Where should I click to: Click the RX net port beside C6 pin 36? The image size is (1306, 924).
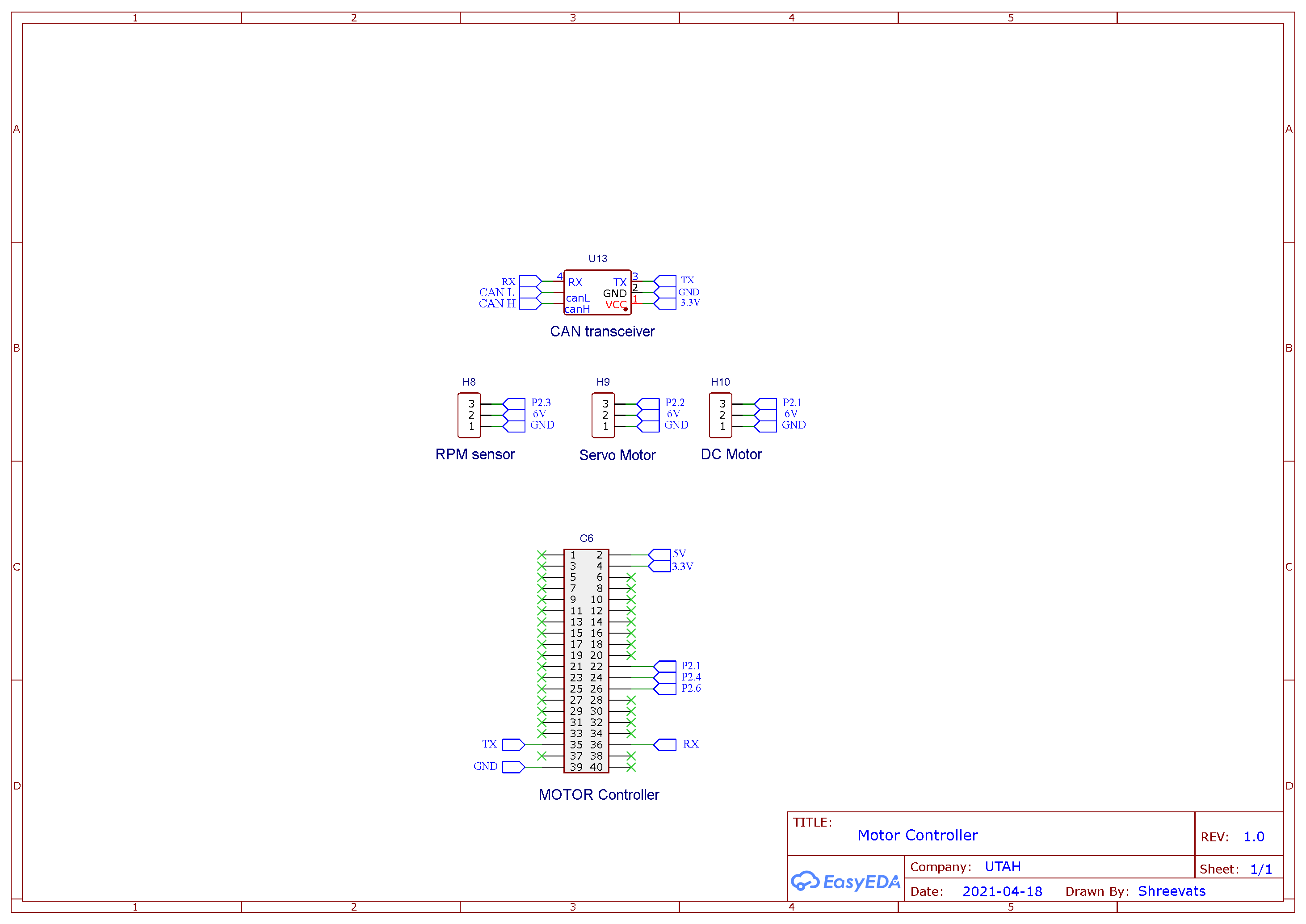pyautogui.click(x=665, y=745)
